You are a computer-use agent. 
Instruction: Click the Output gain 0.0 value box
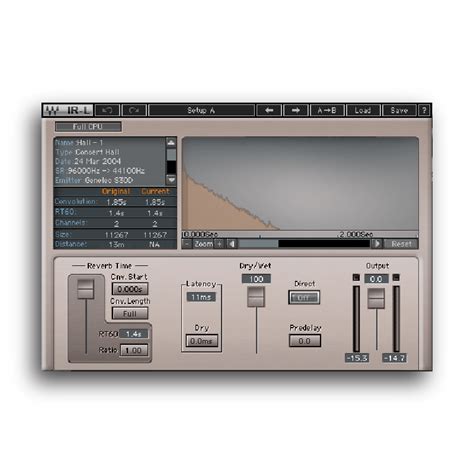click(x=376, y=279)
